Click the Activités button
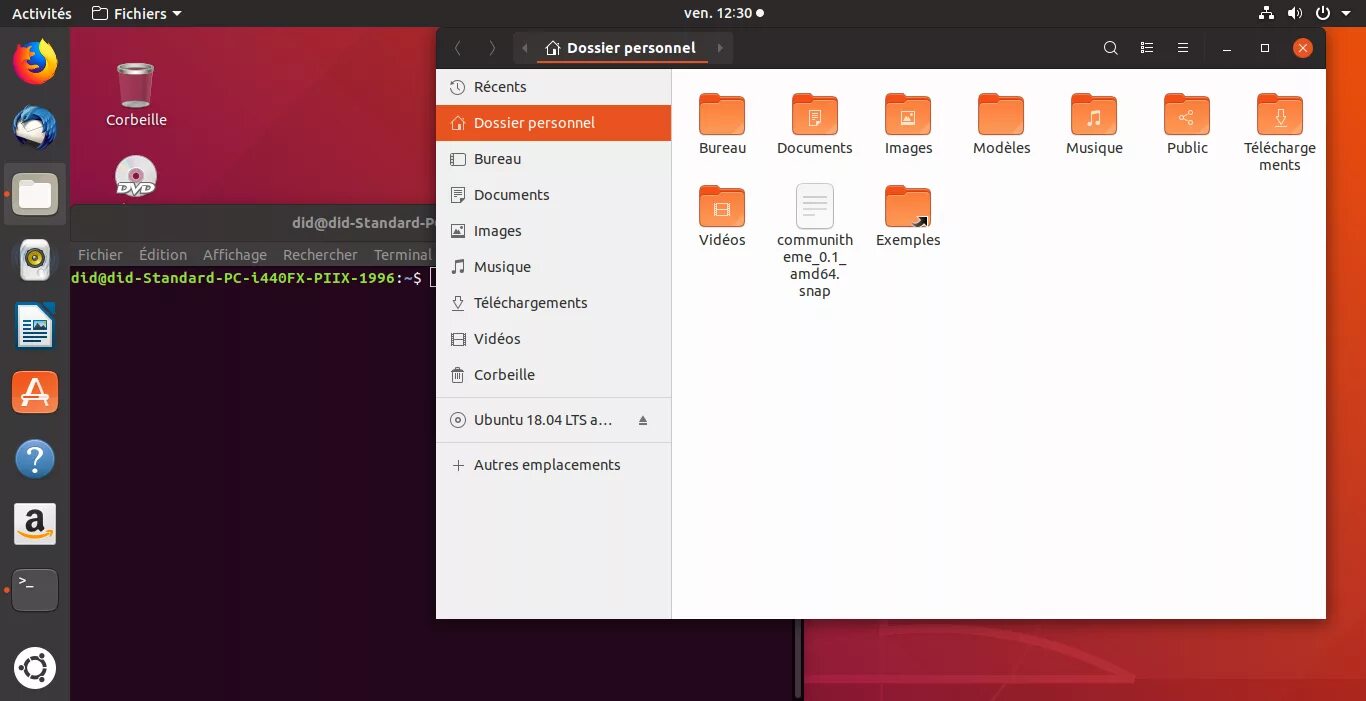Viewport: 1366px width, 701px height. pyautogui.click(x=42, y=13)
